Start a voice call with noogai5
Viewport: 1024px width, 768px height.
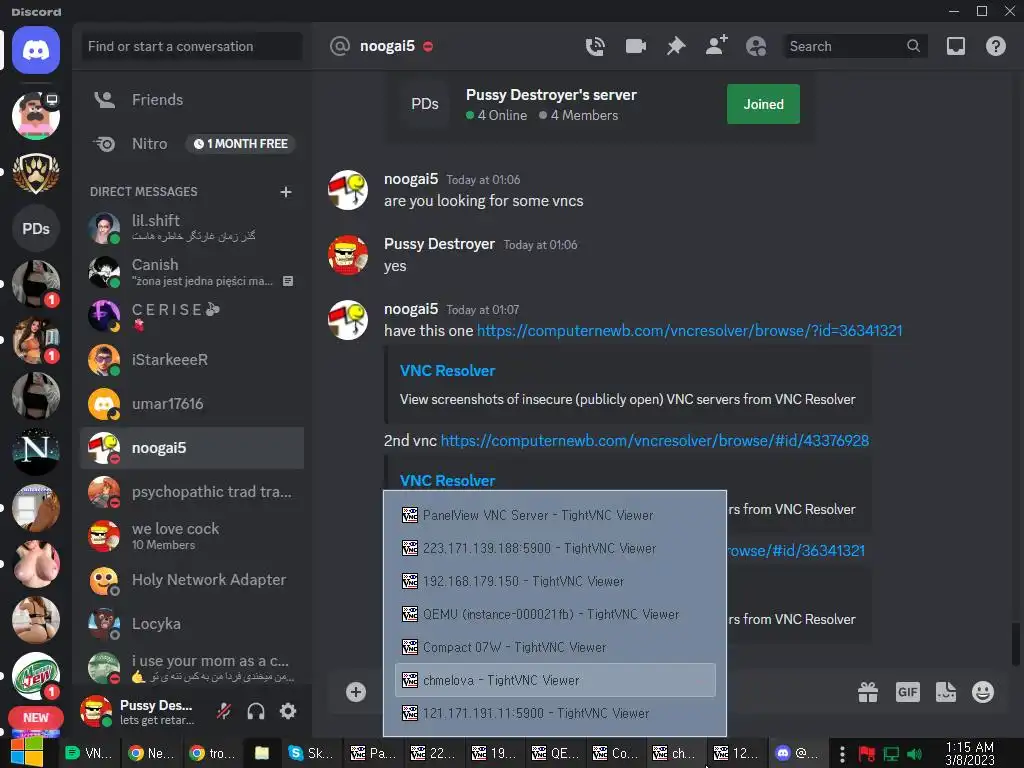click(595, 46)
